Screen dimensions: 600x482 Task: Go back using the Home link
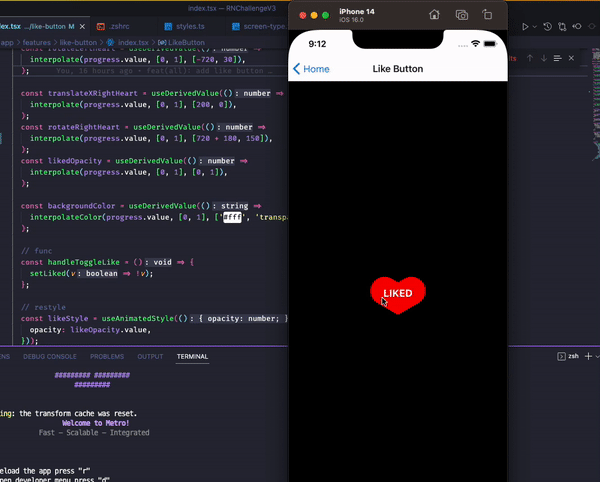pos(311,69)
